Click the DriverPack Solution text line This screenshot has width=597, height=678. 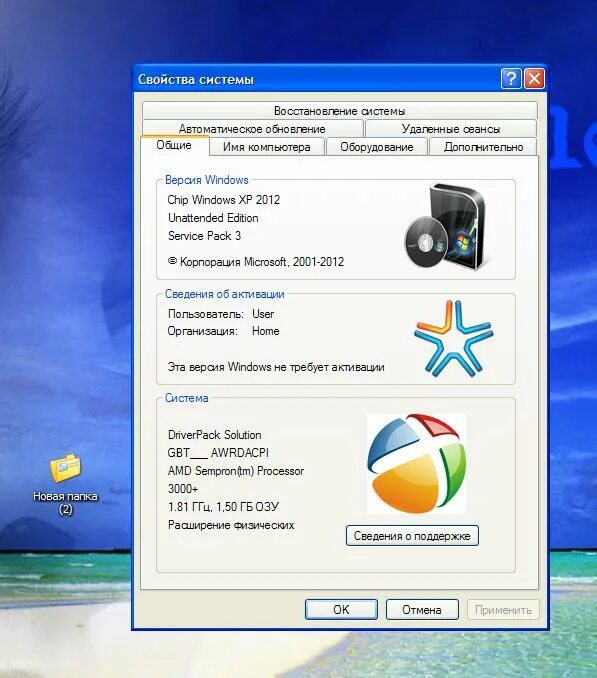click(214, 435)
